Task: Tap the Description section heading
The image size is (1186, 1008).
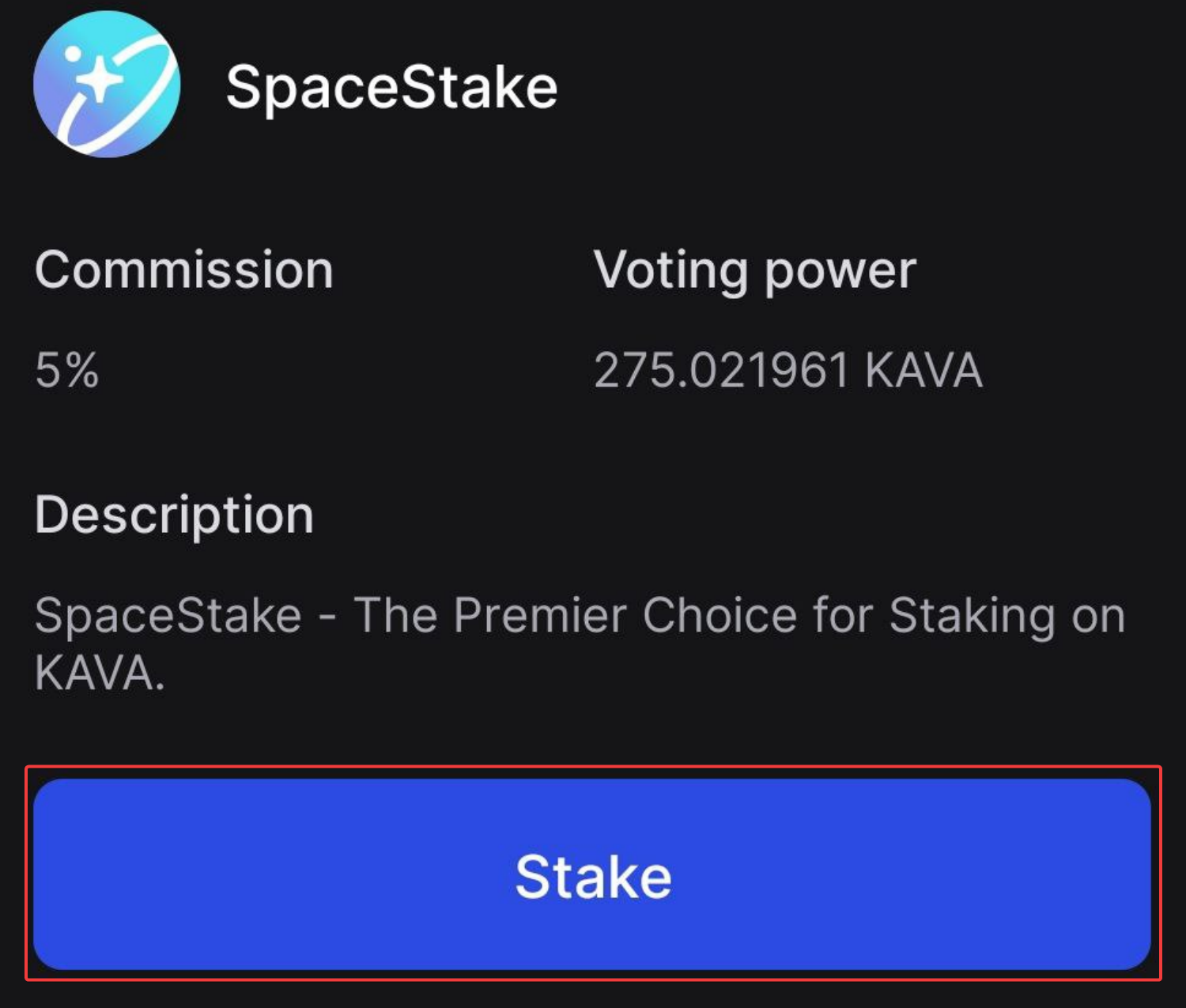Action: pyautogui.click(x=174, y=515)
